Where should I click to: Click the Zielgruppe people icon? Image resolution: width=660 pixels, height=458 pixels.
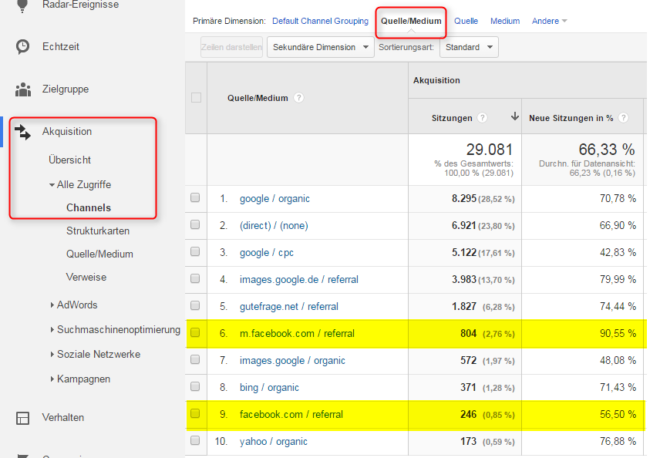(23, 89)
